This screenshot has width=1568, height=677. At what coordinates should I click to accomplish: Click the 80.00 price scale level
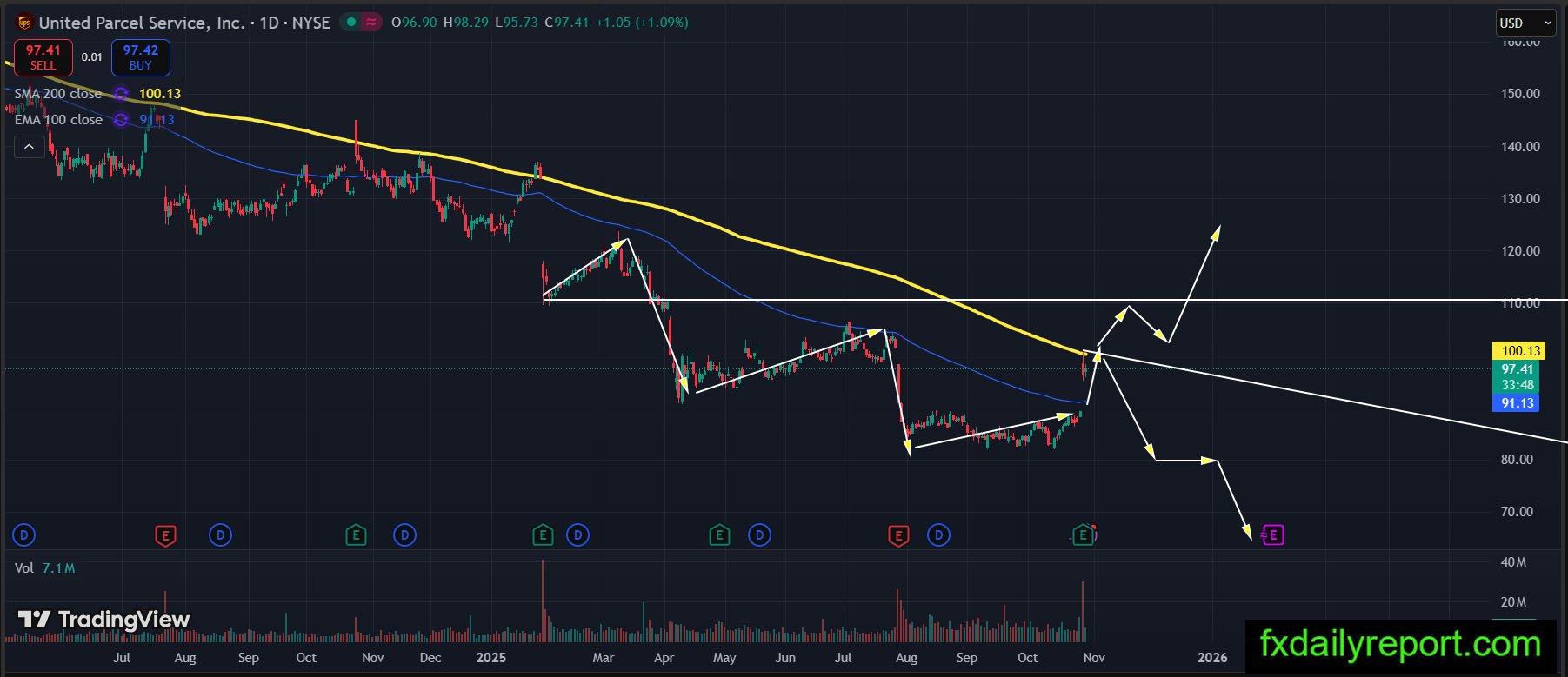[x=1517, y=460]
